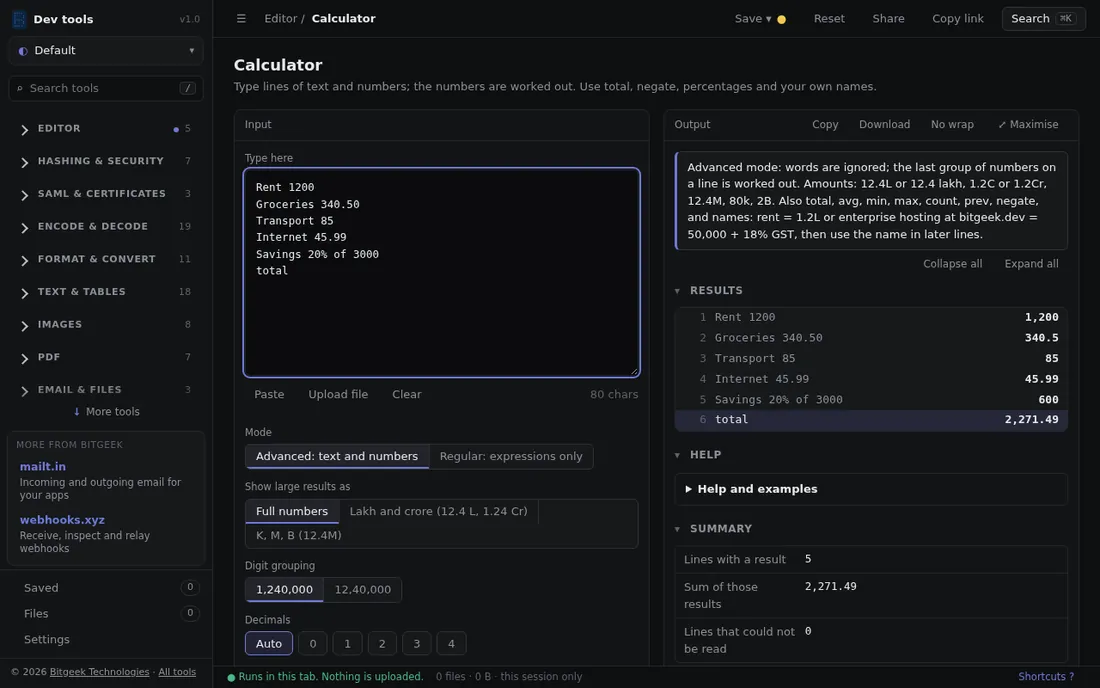Click the Files count badge

click(189, 614)
